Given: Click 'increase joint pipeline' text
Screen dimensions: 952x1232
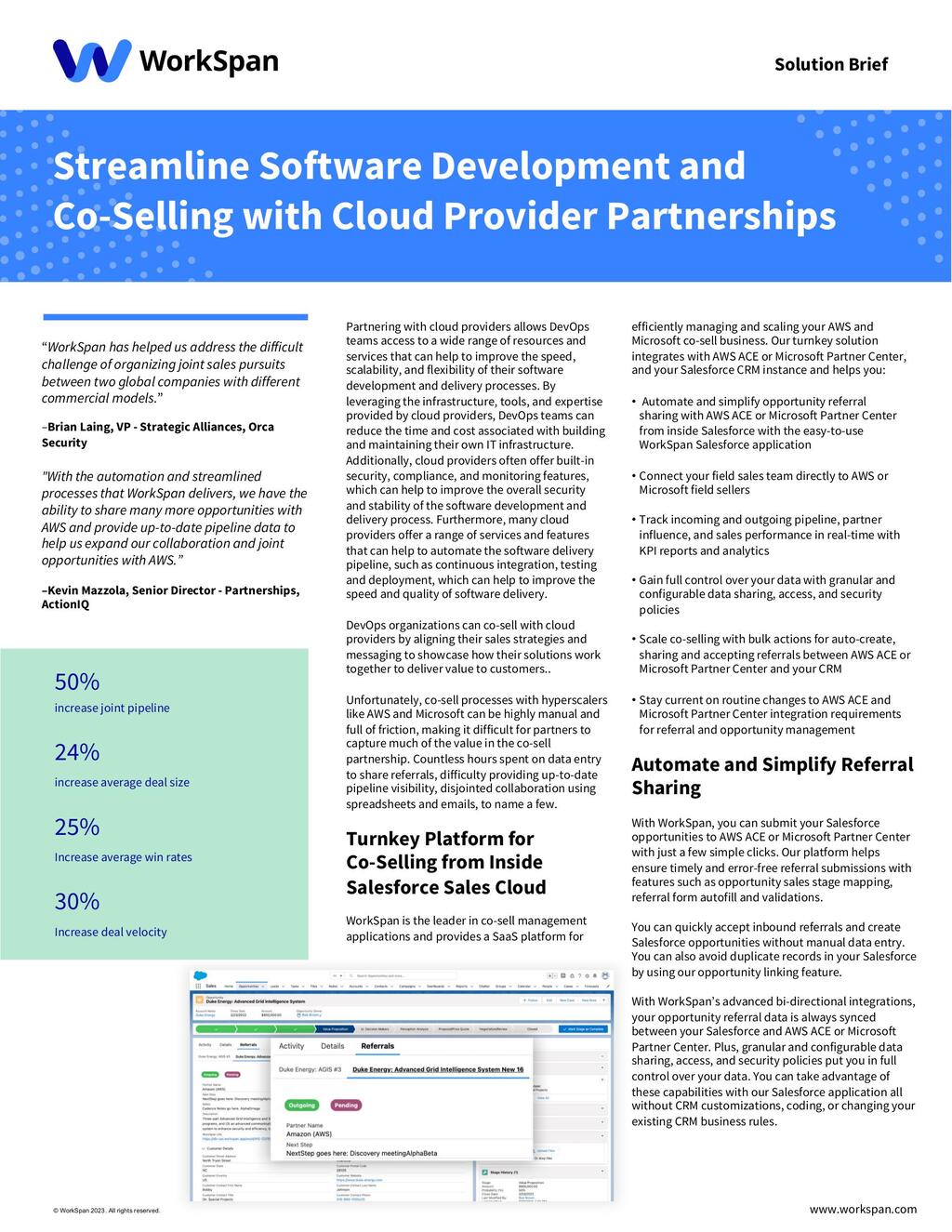Looking at the screenshot, I should (x=112, y=709).
